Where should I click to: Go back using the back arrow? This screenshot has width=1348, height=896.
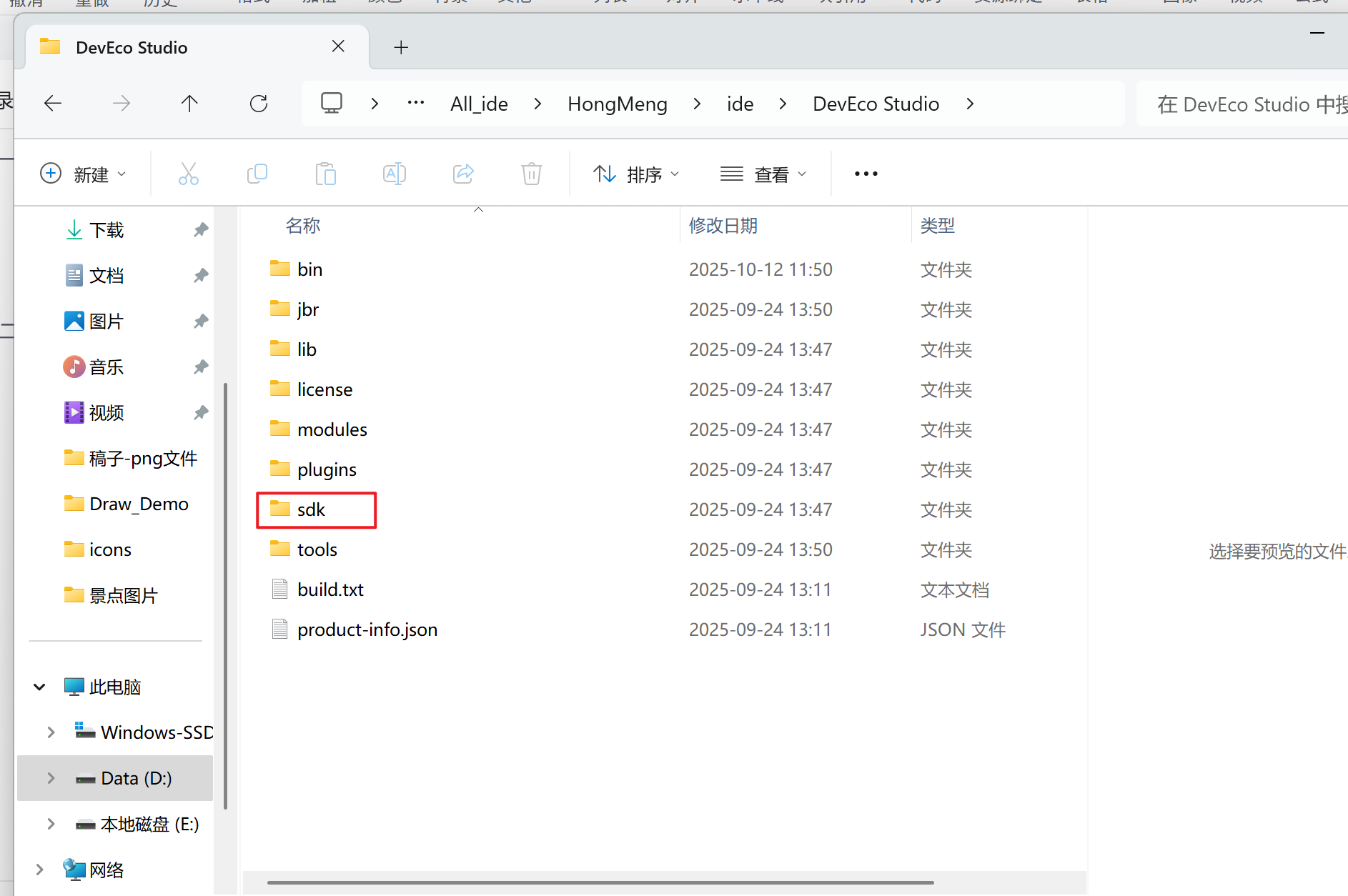pos(53,104)
